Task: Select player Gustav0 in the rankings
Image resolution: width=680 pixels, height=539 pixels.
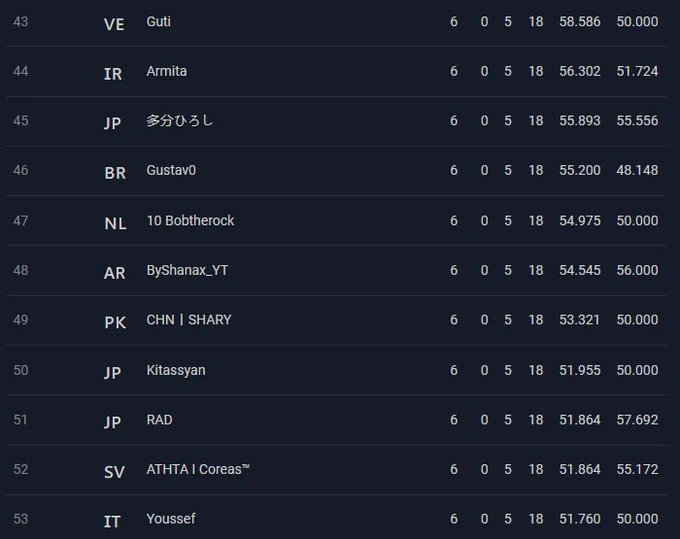Action: click(171, 170)
